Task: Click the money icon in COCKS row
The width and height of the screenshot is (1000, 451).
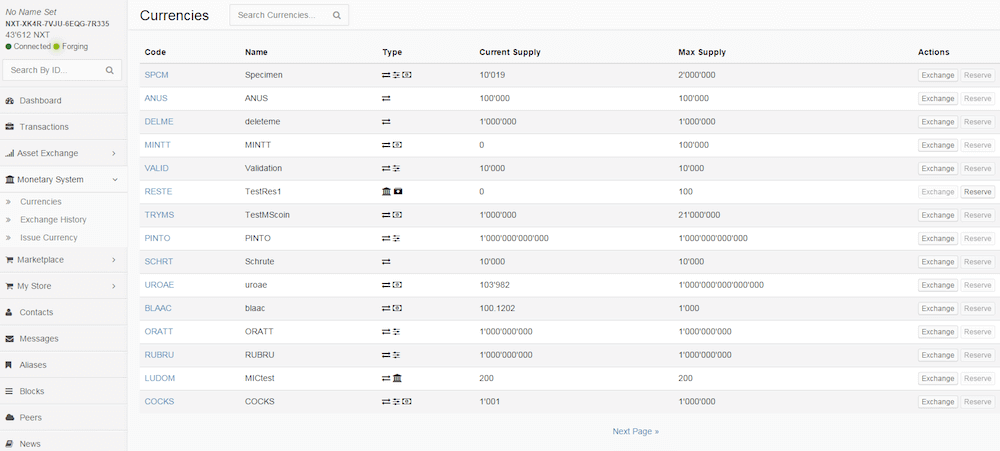Action: click(x=407, y=401)
